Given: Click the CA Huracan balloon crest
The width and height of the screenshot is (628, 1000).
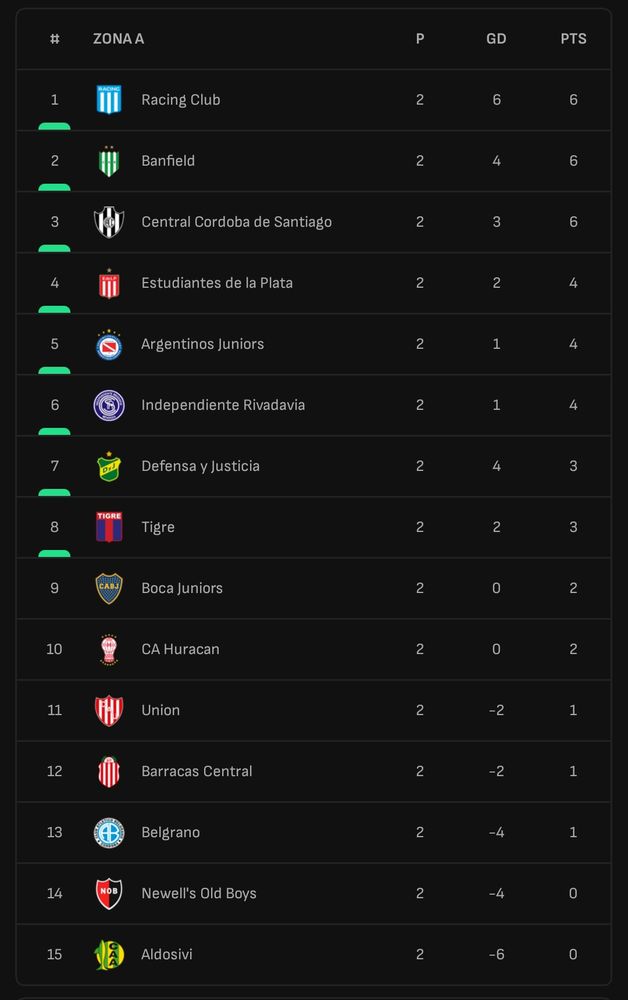Looking at the screenshot, I should 109,649.
